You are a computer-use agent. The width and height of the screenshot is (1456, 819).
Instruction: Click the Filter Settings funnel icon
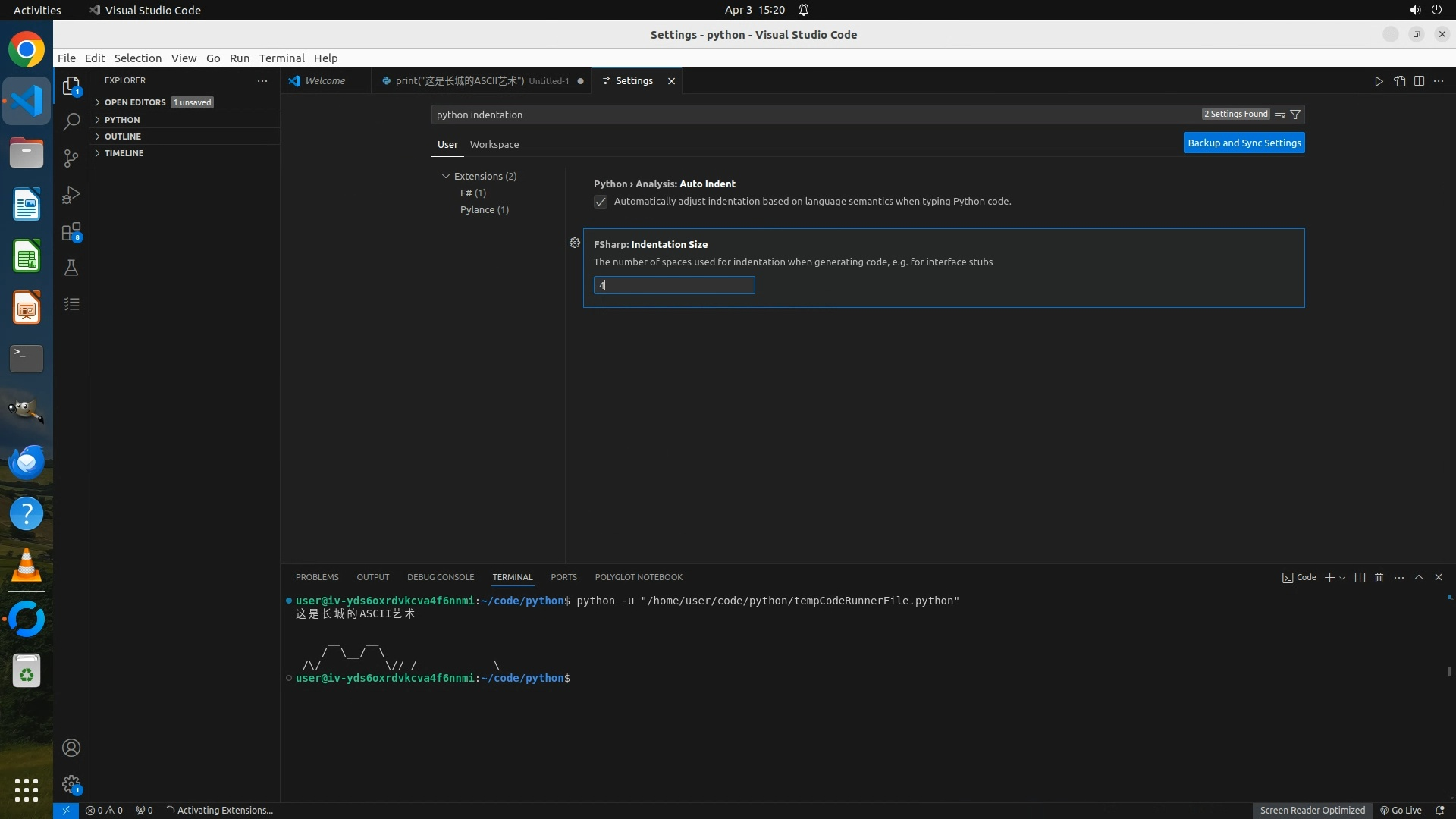[x=1295, y=115]
